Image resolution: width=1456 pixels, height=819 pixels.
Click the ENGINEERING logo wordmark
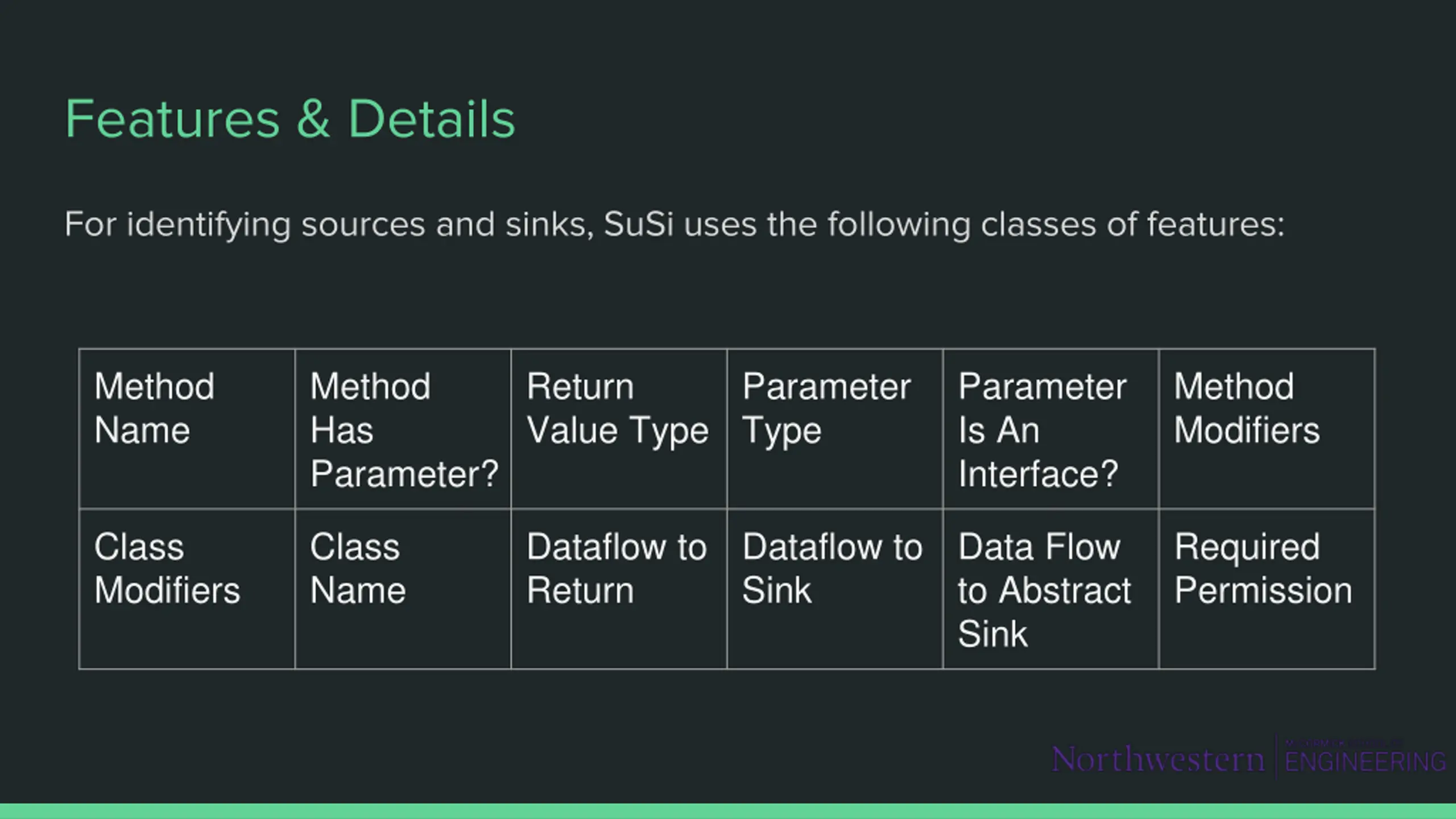[x=1365, y=762]
